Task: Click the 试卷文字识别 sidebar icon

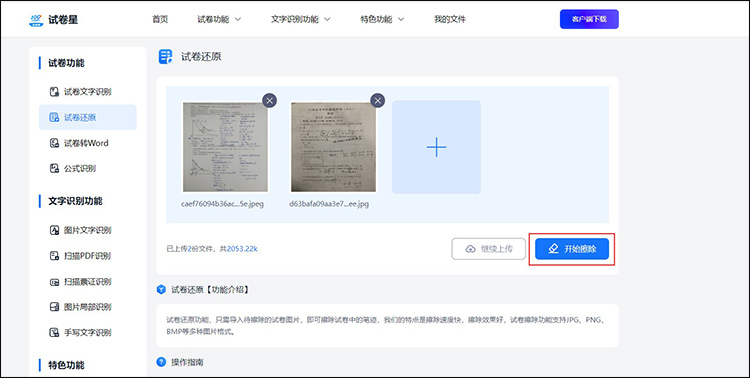Action: 55,91
